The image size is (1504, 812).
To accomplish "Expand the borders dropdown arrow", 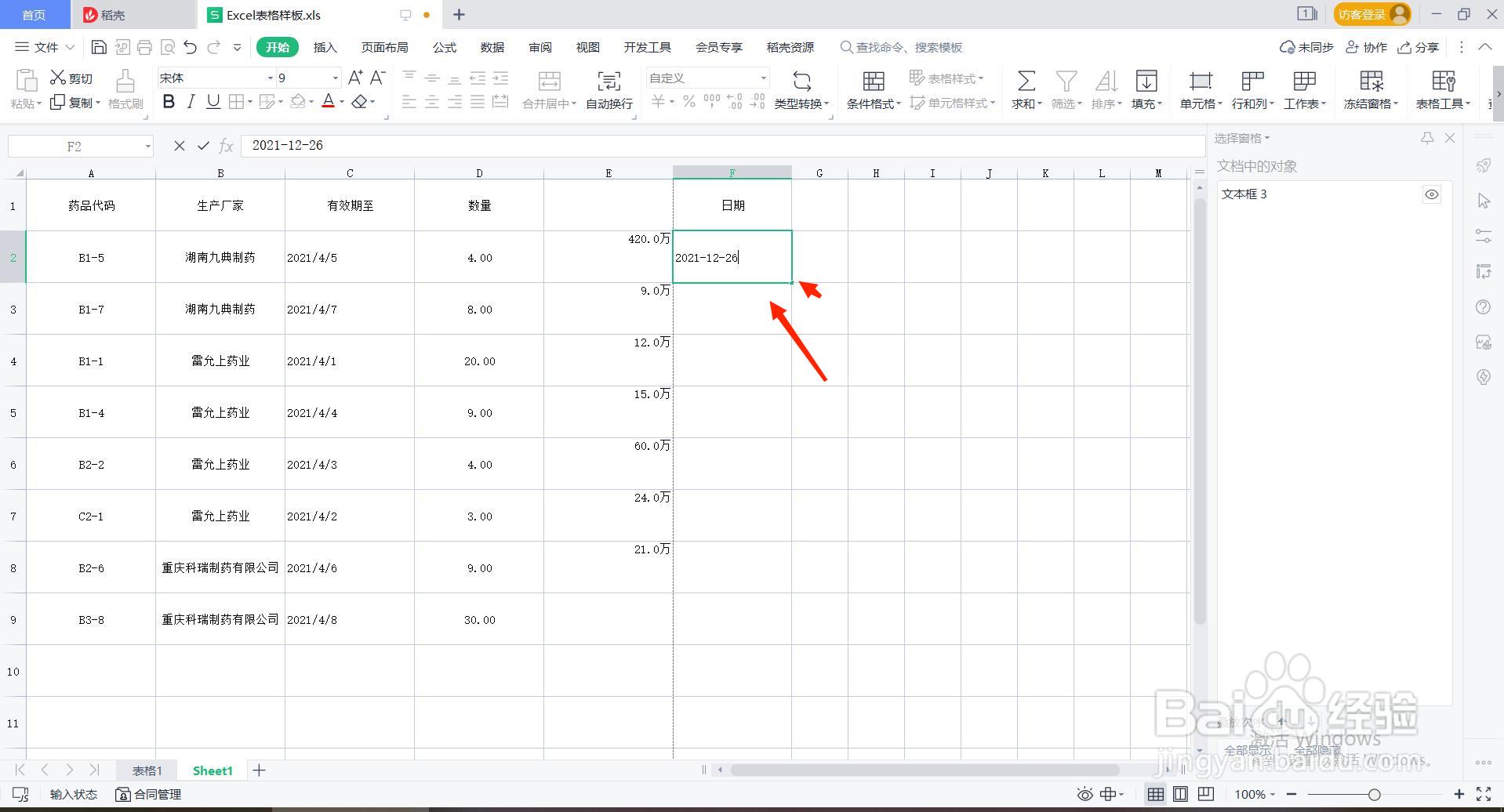I will coord(250,102).
